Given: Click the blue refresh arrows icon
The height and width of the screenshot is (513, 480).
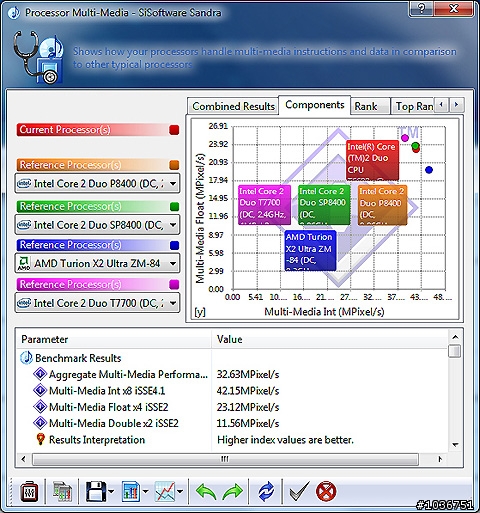Looking at the screenshot, I should (x=266, y=492).
